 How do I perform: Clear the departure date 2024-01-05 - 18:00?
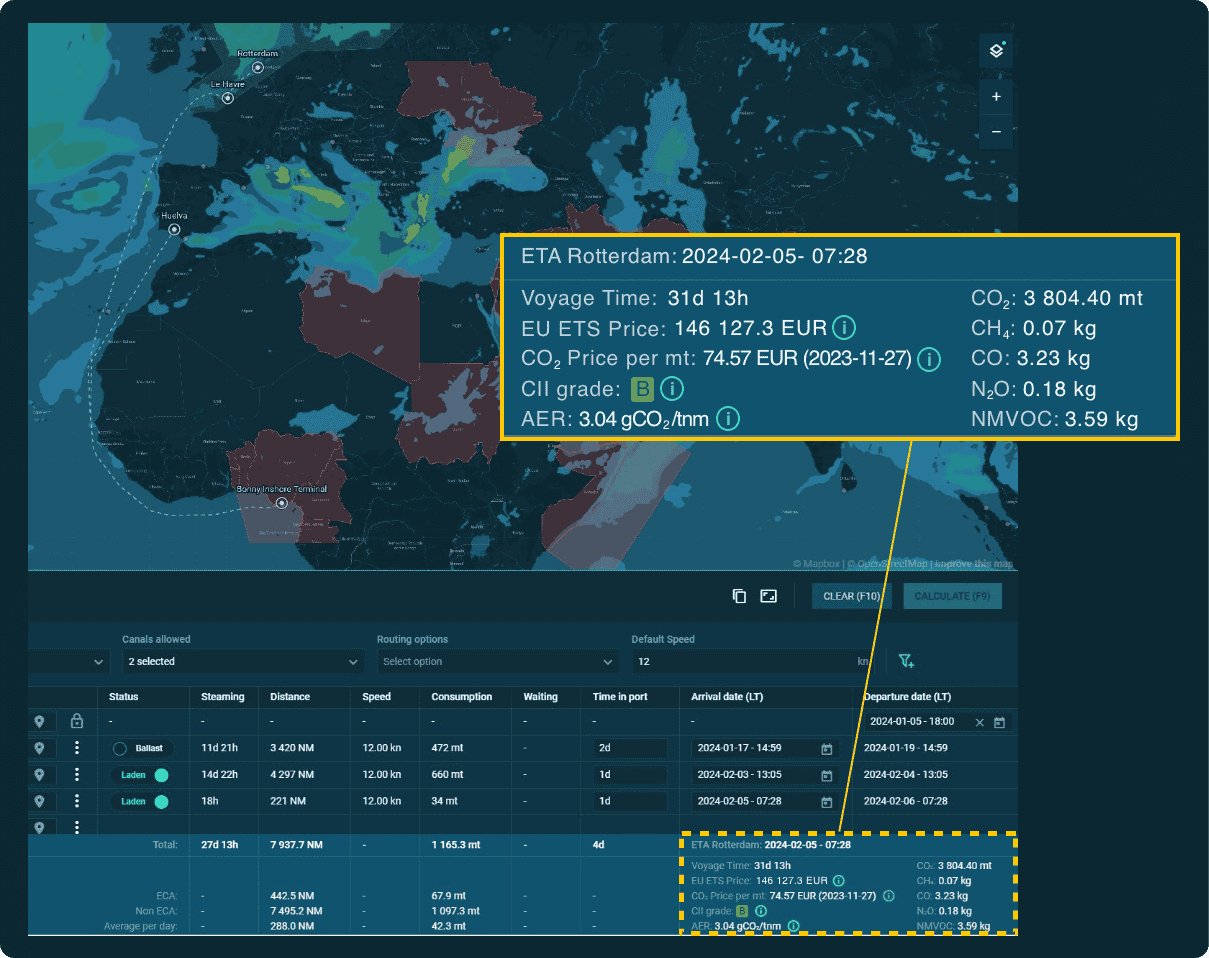(980, 722)
